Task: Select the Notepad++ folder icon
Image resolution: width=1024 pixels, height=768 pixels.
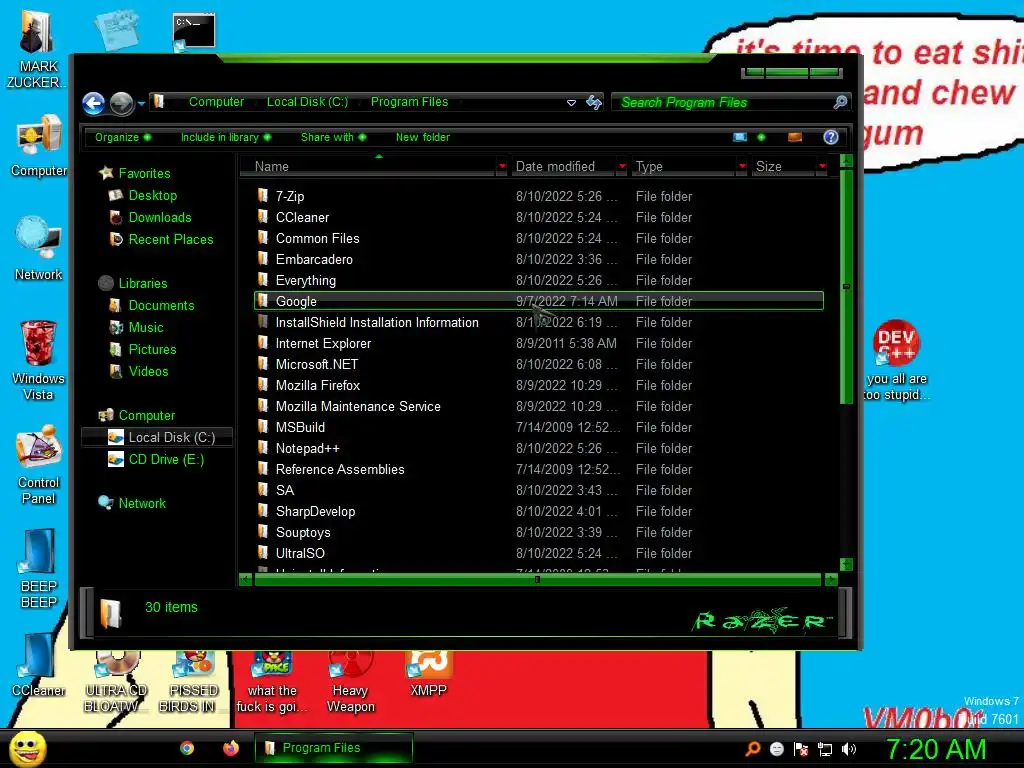Action: (x=263, y=447)
